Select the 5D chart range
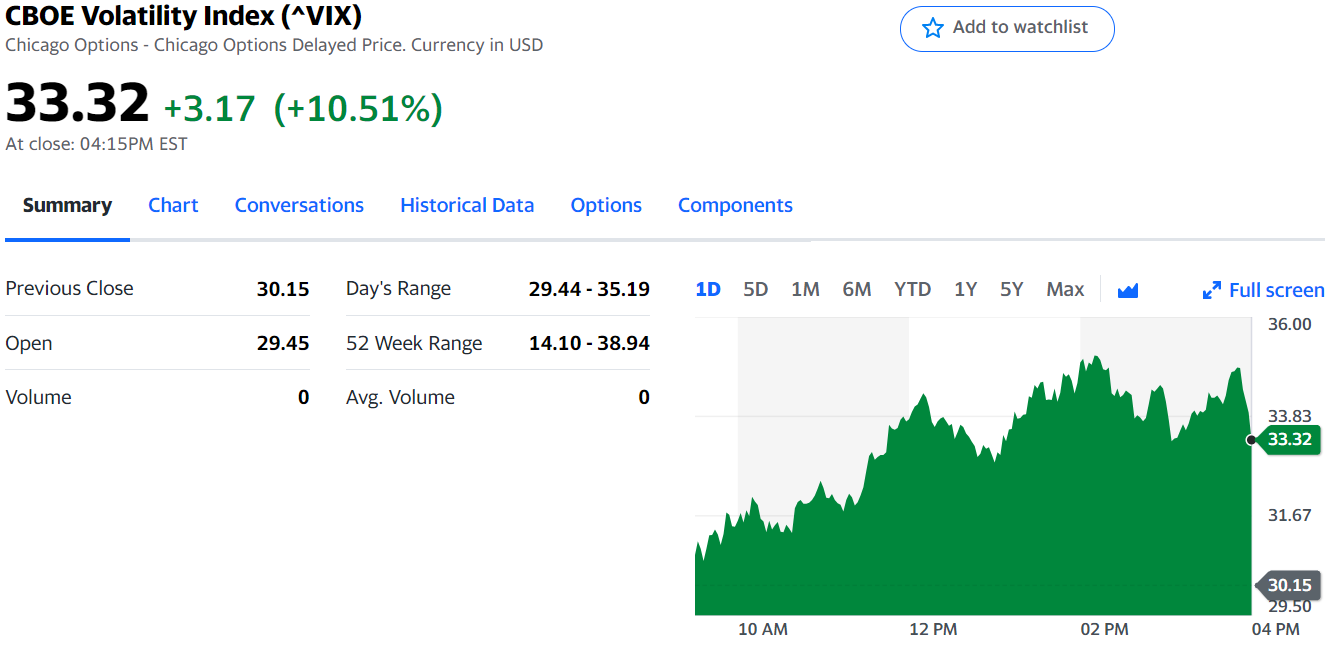Screen dimensions: 1325x647 (756, 289)
